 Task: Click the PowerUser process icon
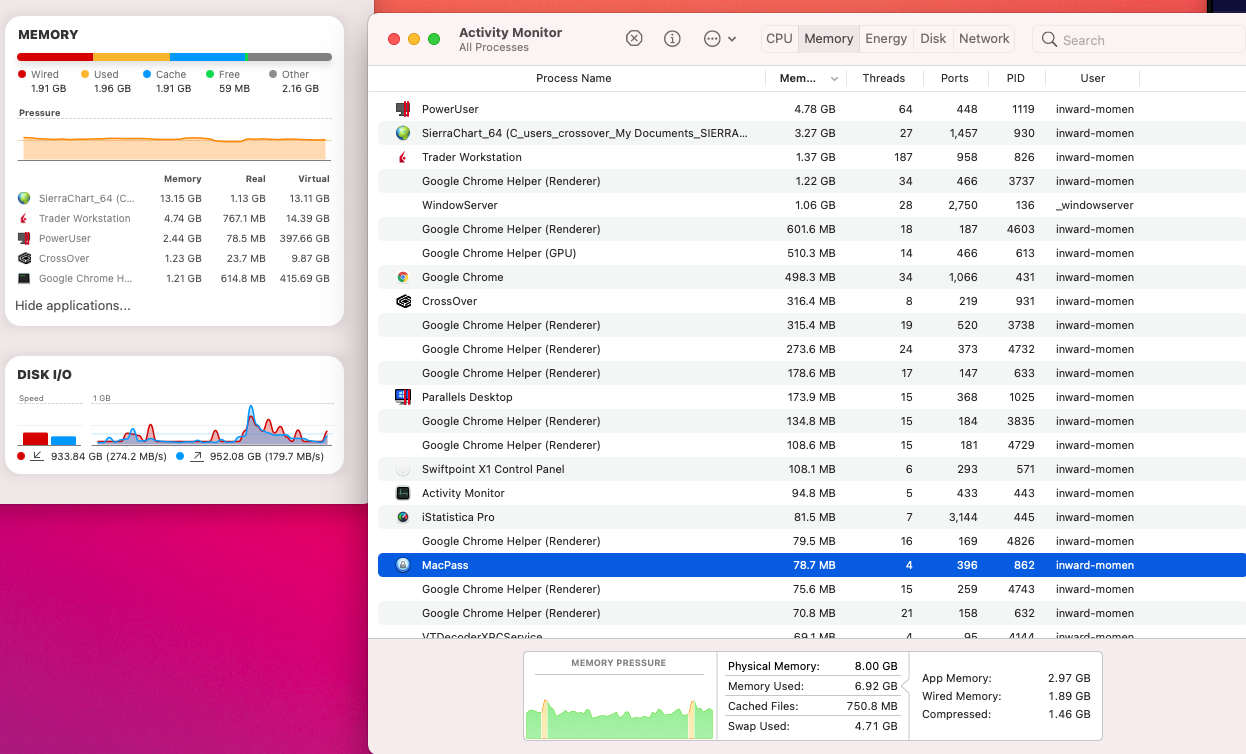click(403, 109)
